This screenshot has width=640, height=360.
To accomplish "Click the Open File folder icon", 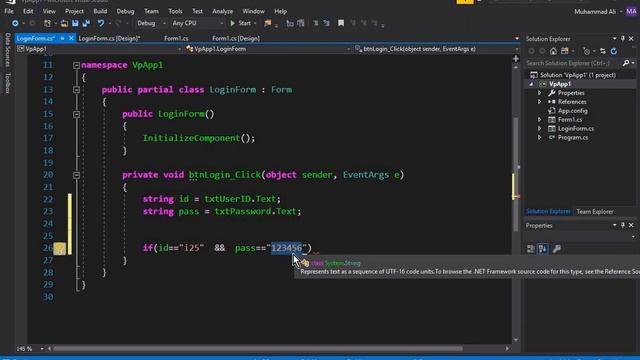I will coord(64,23).
